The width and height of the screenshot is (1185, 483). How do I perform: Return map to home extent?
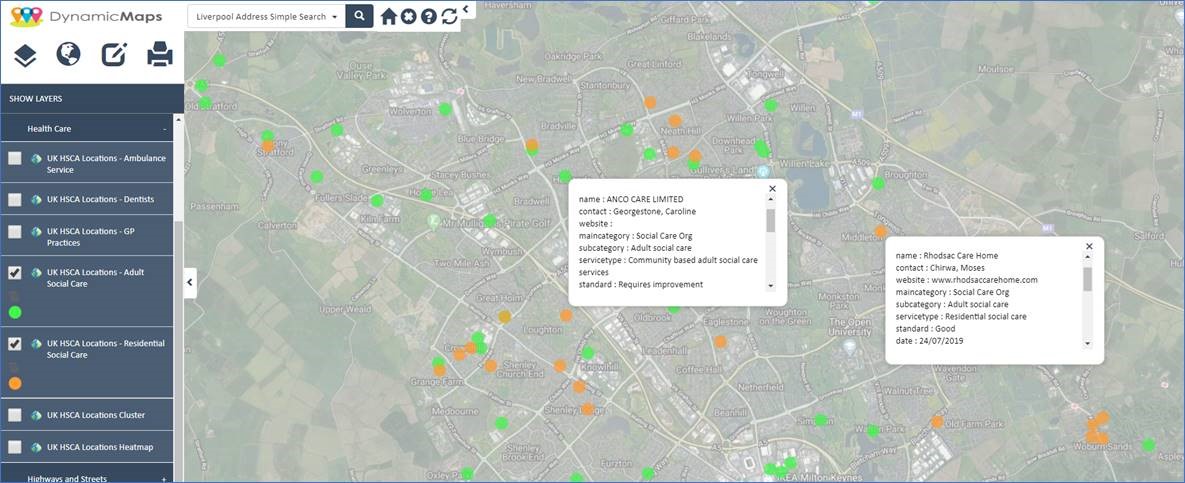pos(388,16)
